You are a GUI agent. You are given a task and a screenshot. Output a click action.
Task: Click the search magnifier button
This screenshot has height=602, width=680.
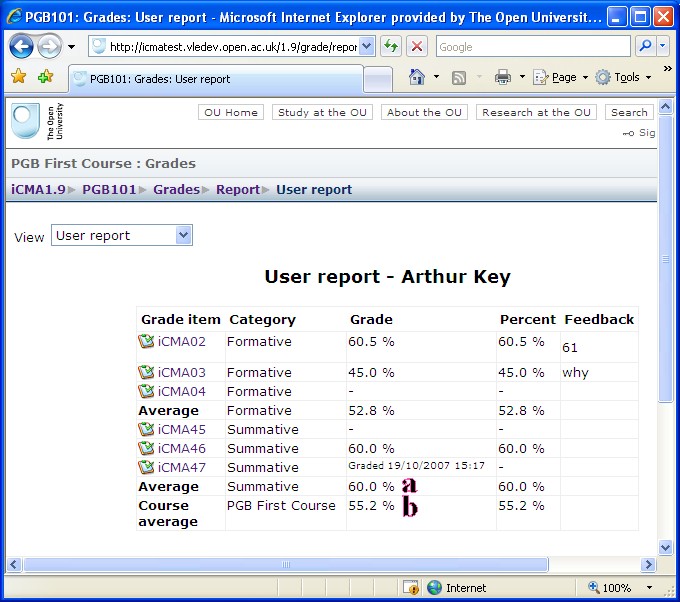646,46
